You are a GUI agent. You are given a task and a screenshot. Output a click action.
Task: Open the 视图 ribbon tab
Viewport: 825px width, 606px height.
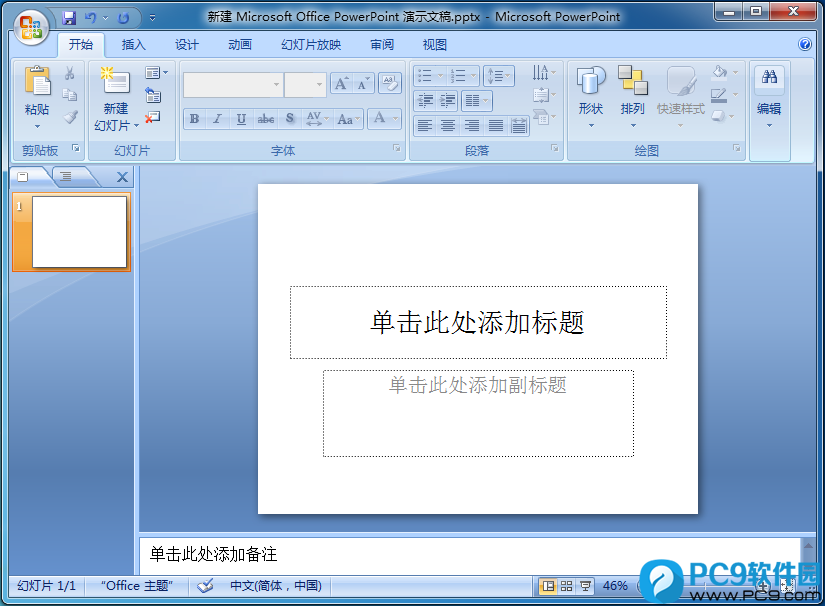pos(435,45)
